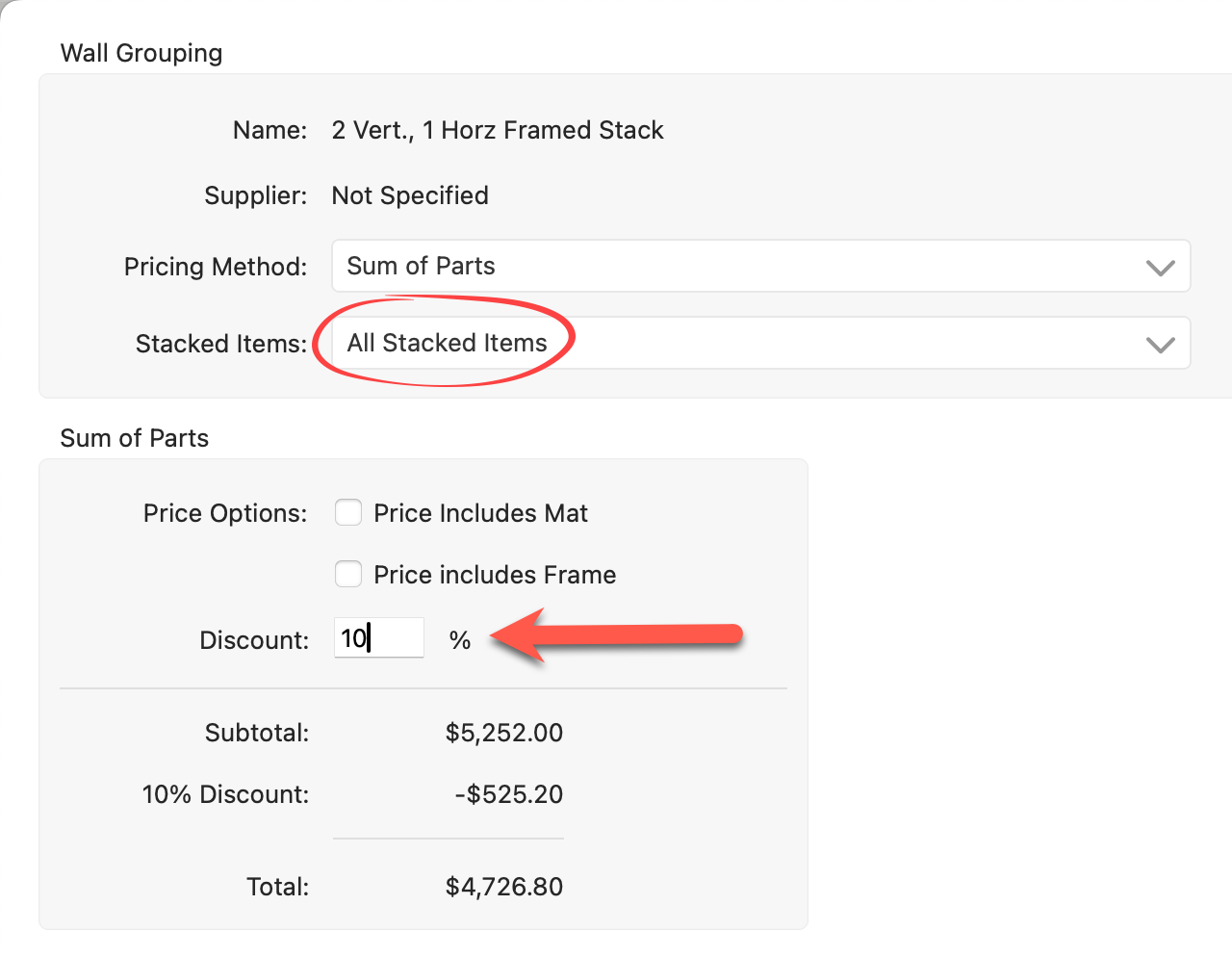The image size is (1232, 957).
Task: Click the discount amount -$525.20
Action: pyautogui.click(x=509, y=794)
